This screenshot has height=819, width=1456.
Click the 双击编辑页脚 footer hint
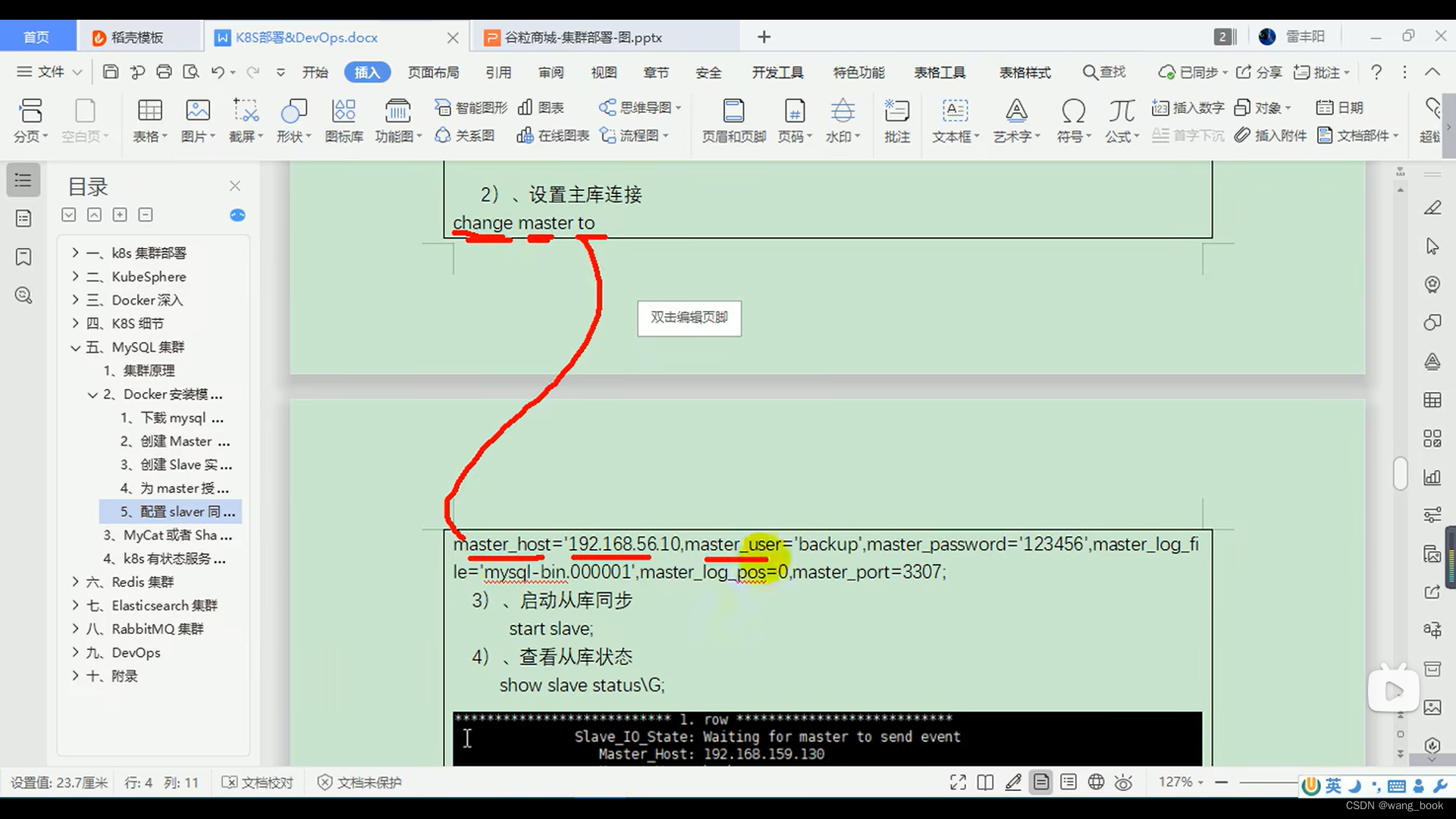point(689,318)
